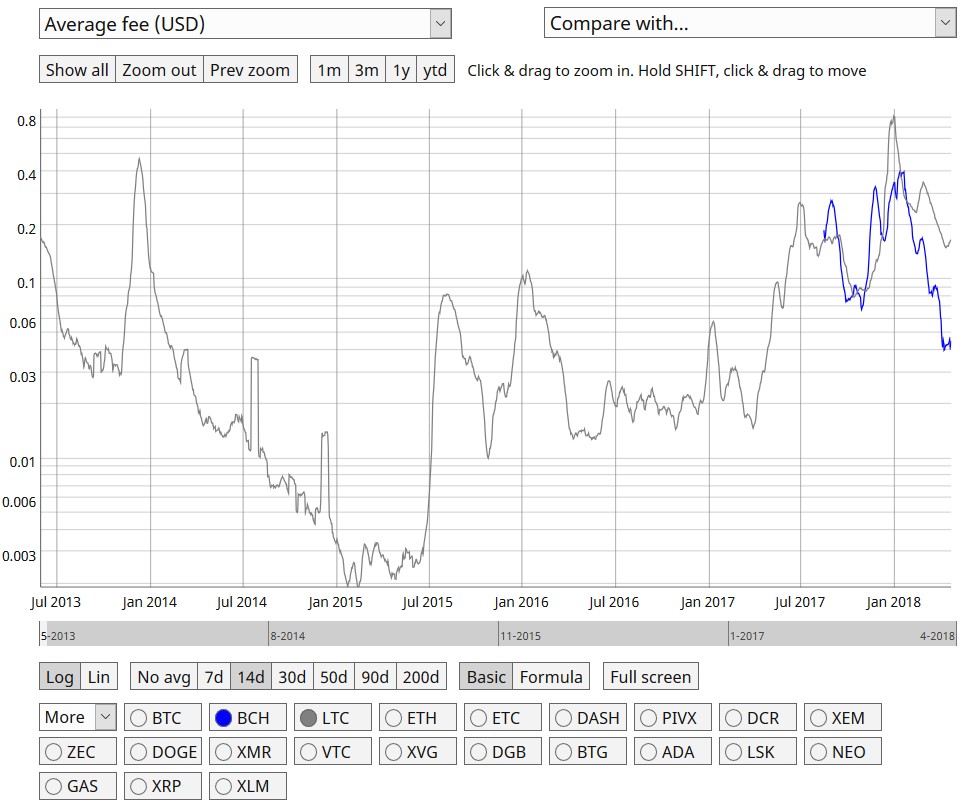Select 50d moving average
This screenshot has height=811, width=969.
pyautogui.click(x=334, y=677)
